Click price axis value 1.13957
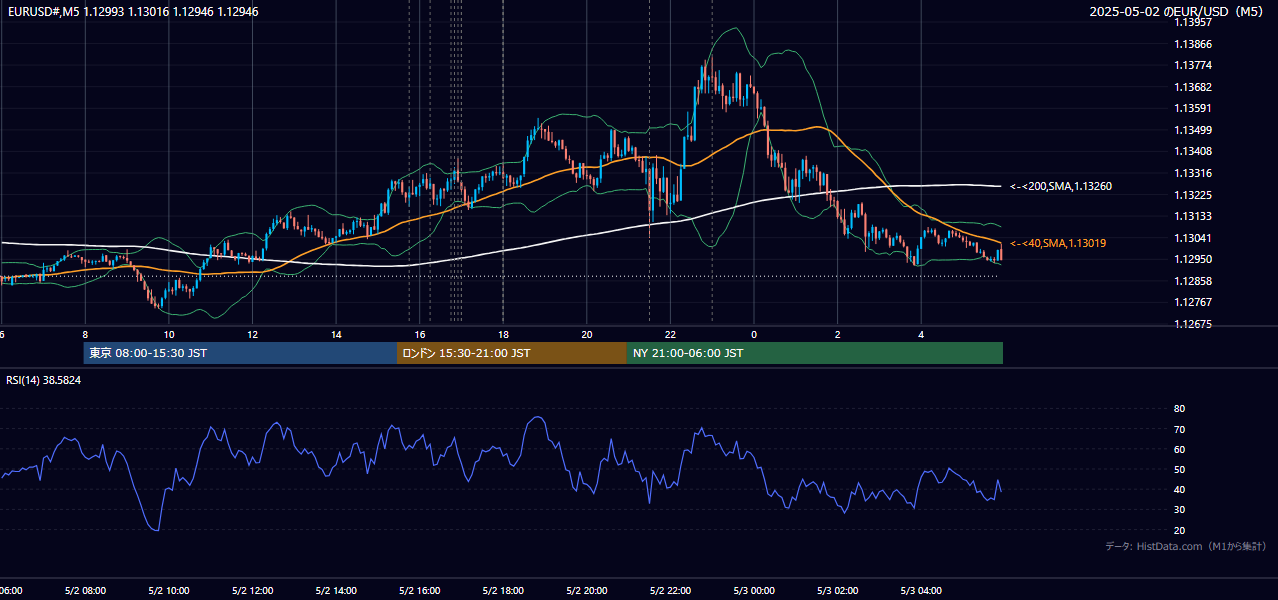1278x600 pixels. (1192, 22)
